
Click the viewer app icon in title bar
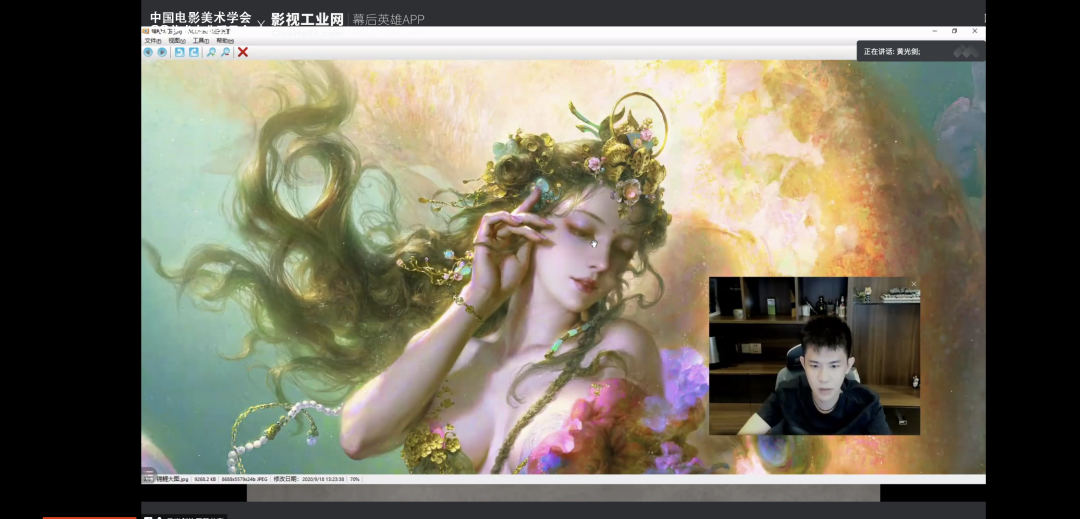pos(146,31)
